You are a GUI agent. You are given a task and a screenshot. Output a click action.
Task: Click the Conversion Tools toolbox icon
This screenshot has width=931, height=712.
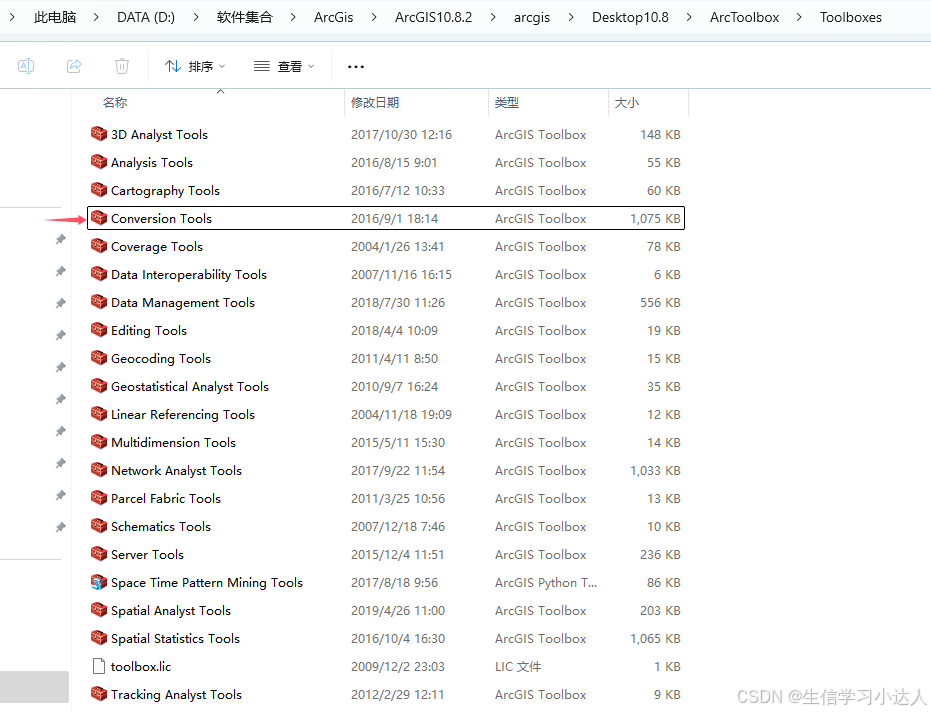coord(99,217)
